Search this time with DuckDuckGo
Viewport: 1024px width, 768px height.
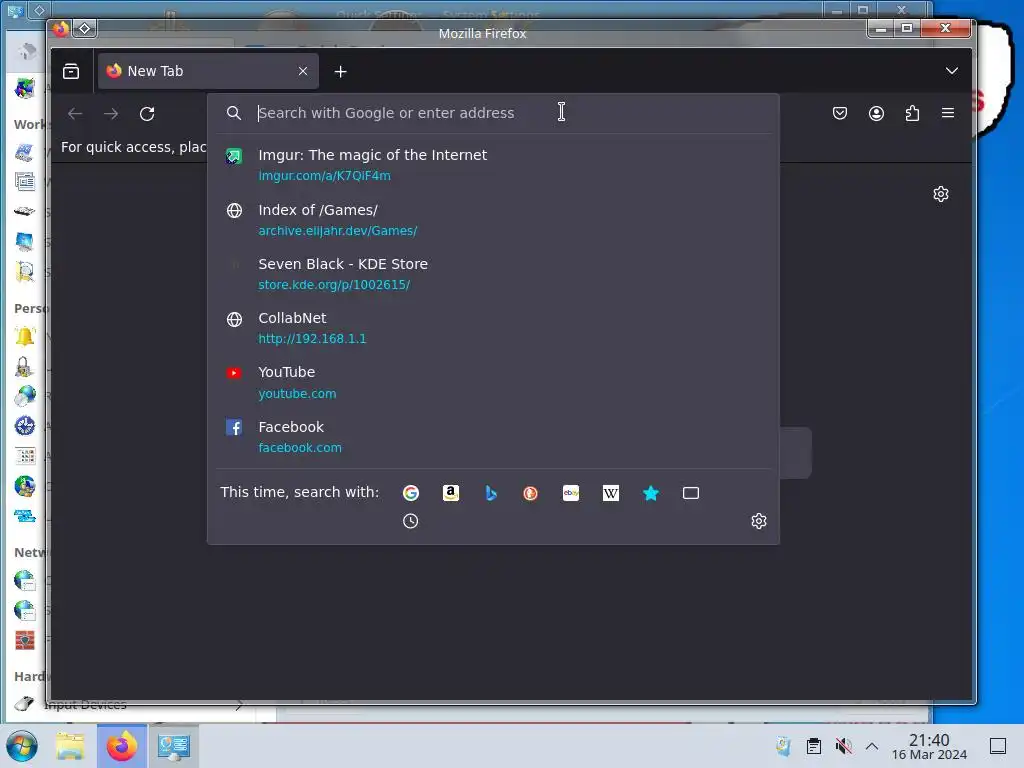[x=530, y=493]
